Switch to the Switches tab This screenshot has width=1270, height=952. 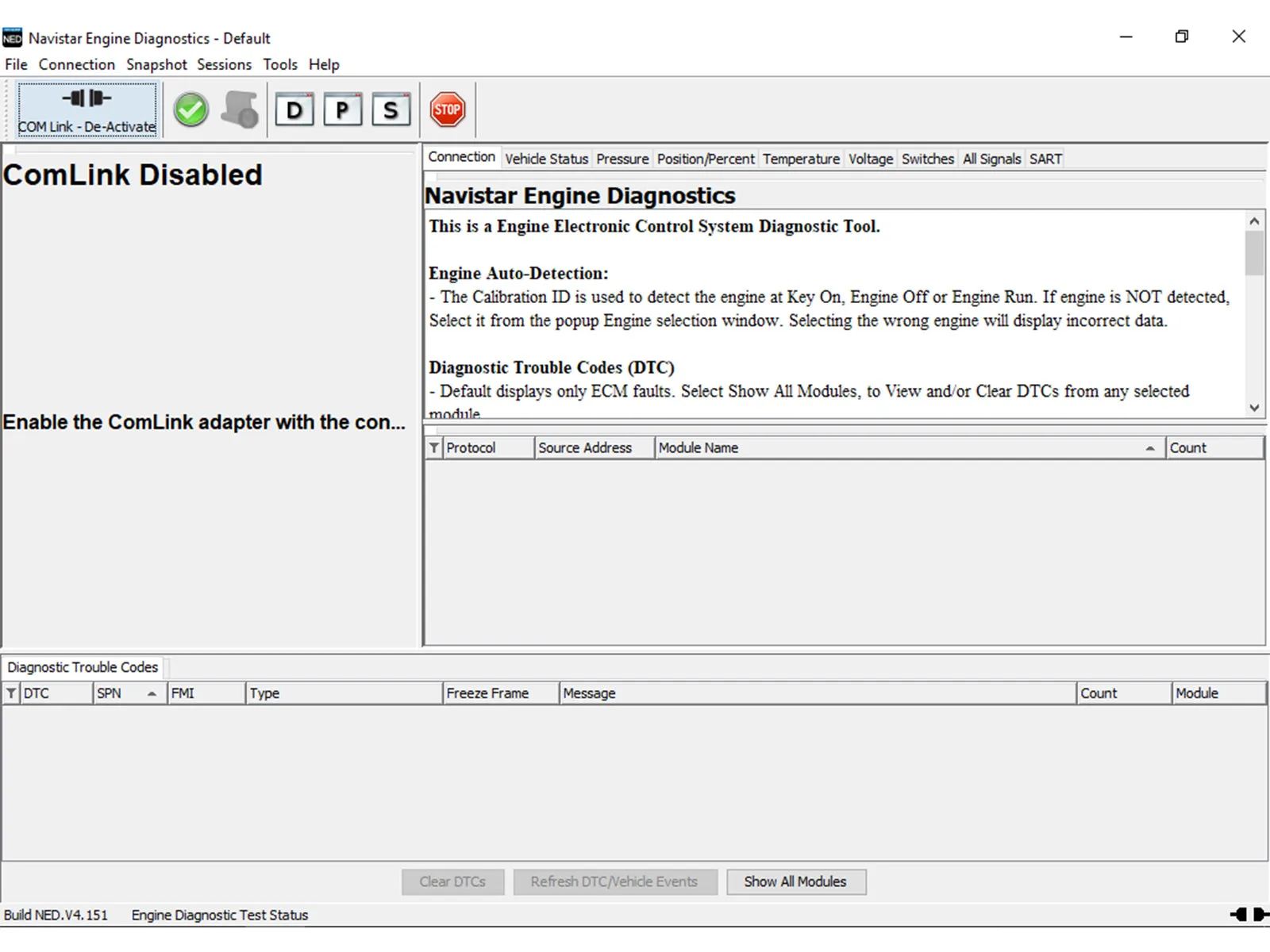927,159
